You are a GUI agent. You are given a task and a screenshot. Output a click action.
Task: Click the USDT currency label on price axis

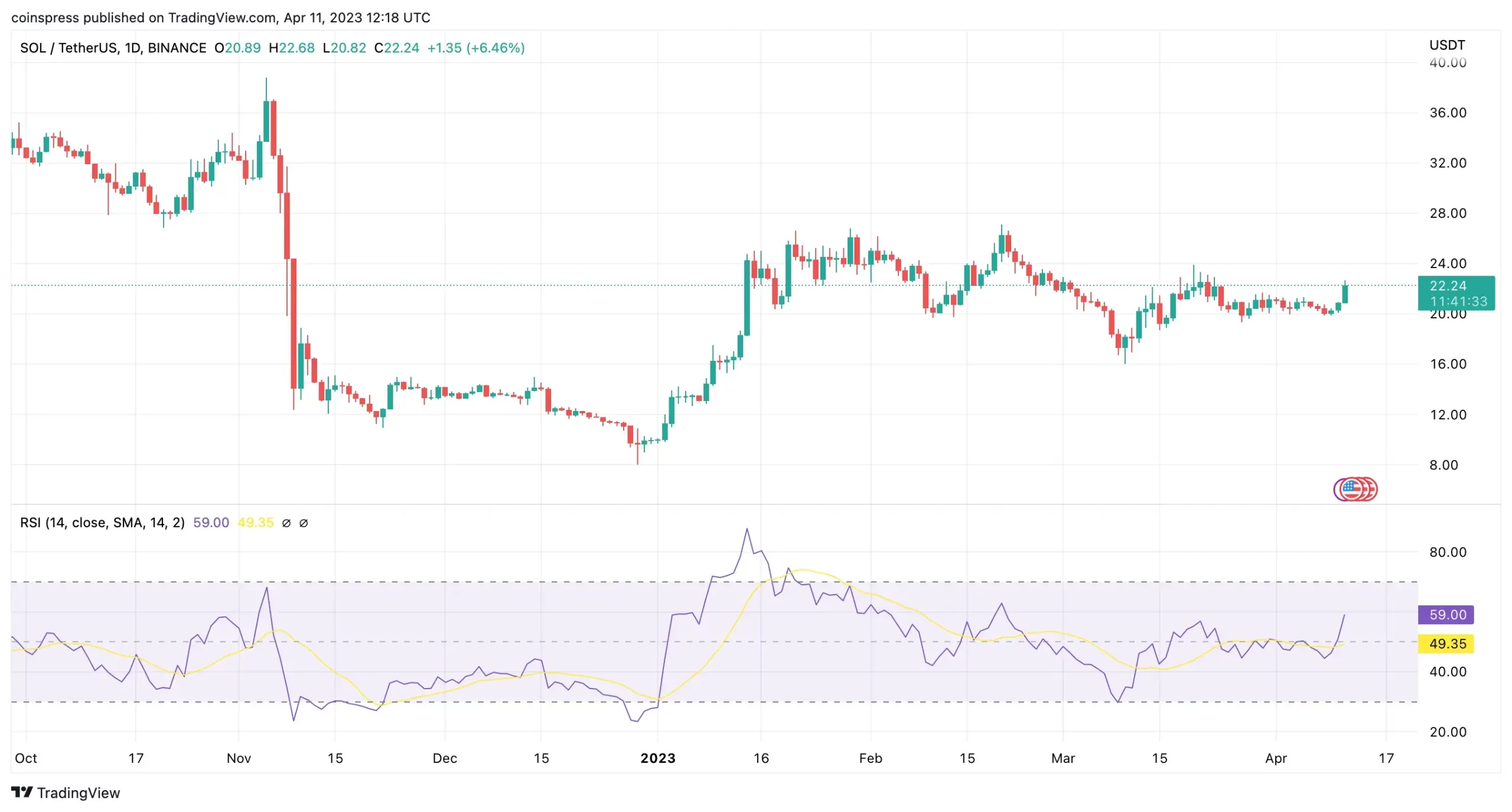point(1446,45)
